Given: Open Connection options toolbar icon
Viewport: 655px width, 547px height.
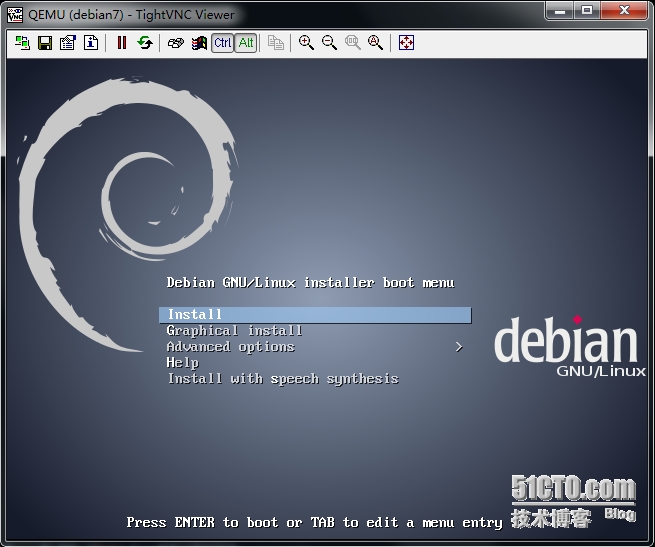Looking at the screenshot, I should [68, 43].
